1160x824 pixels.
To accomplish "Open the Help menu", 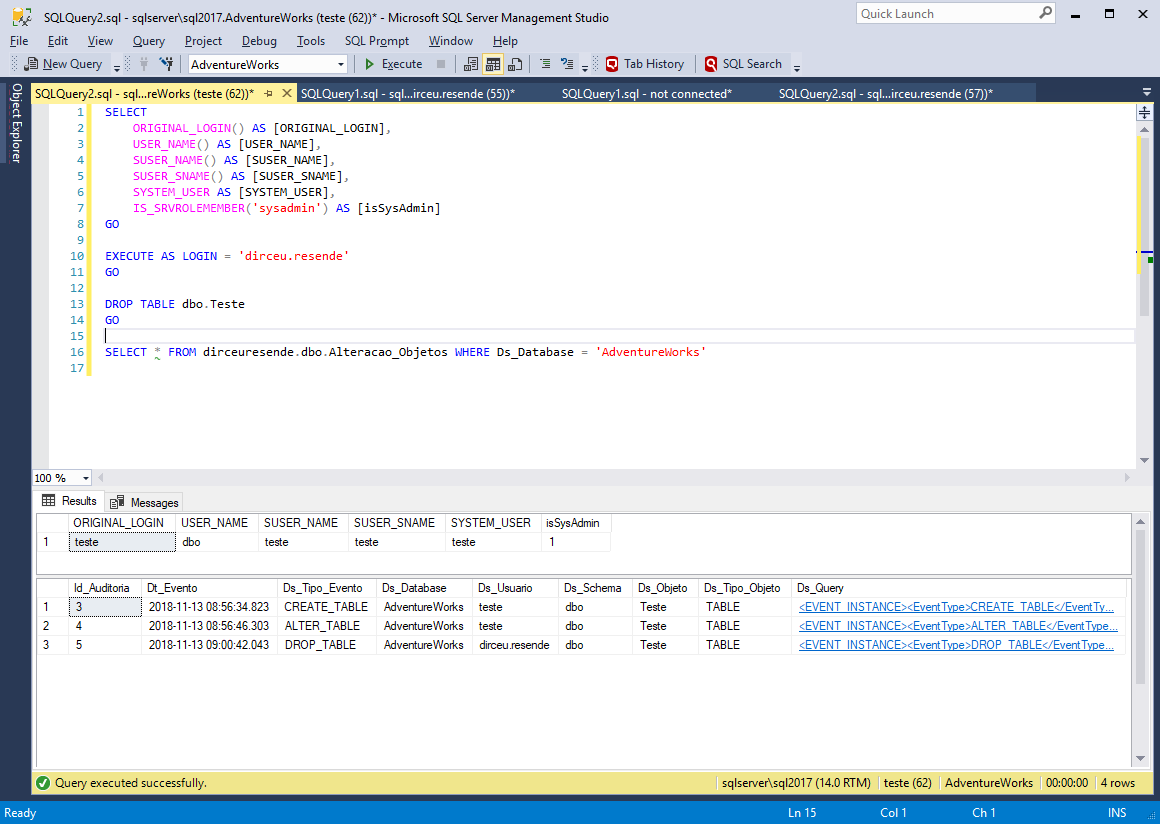I will tap(505, 41).
